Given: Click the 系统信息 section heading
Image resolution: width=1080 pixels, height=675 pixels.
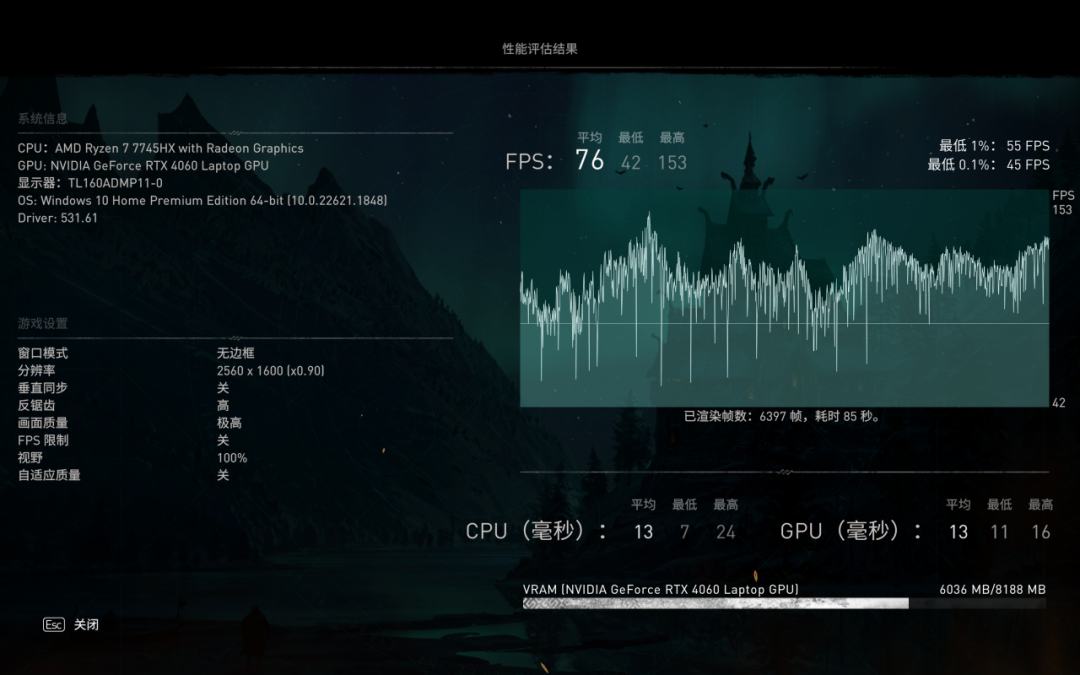Looking at the screenshot, I should [x=43, y=118].
